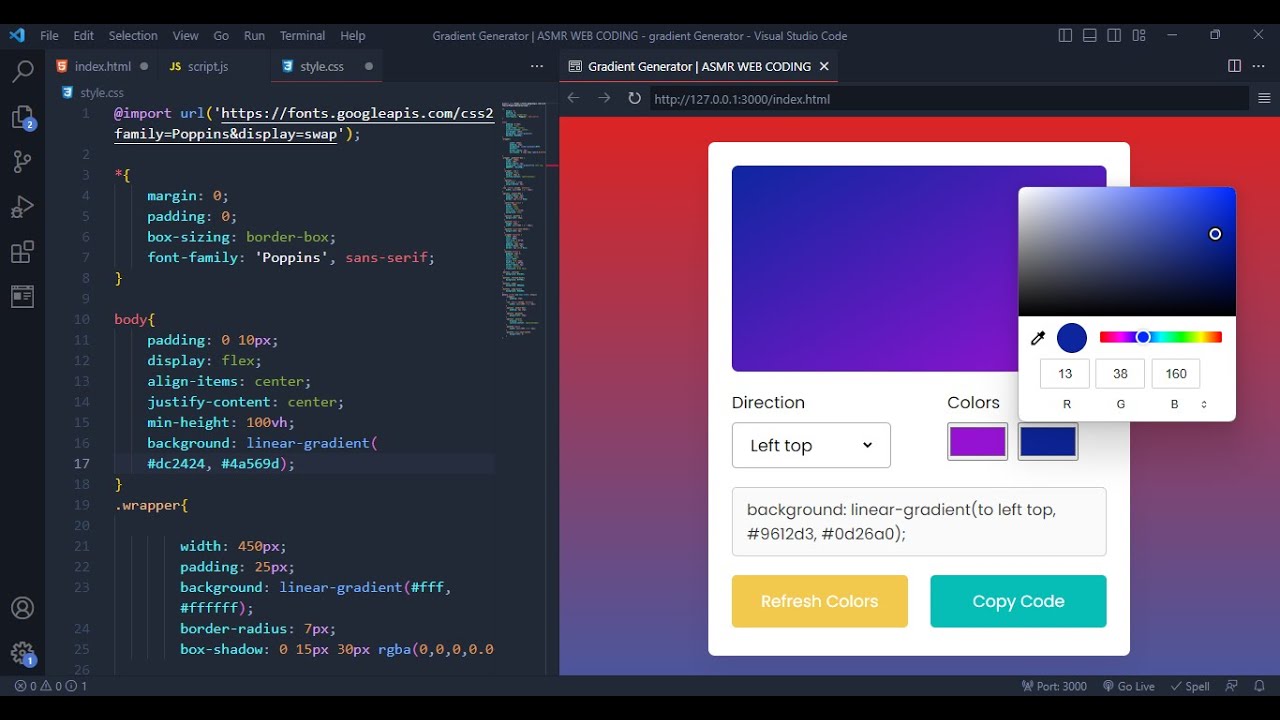Click errors and warnings status indicator

(51, 686)
